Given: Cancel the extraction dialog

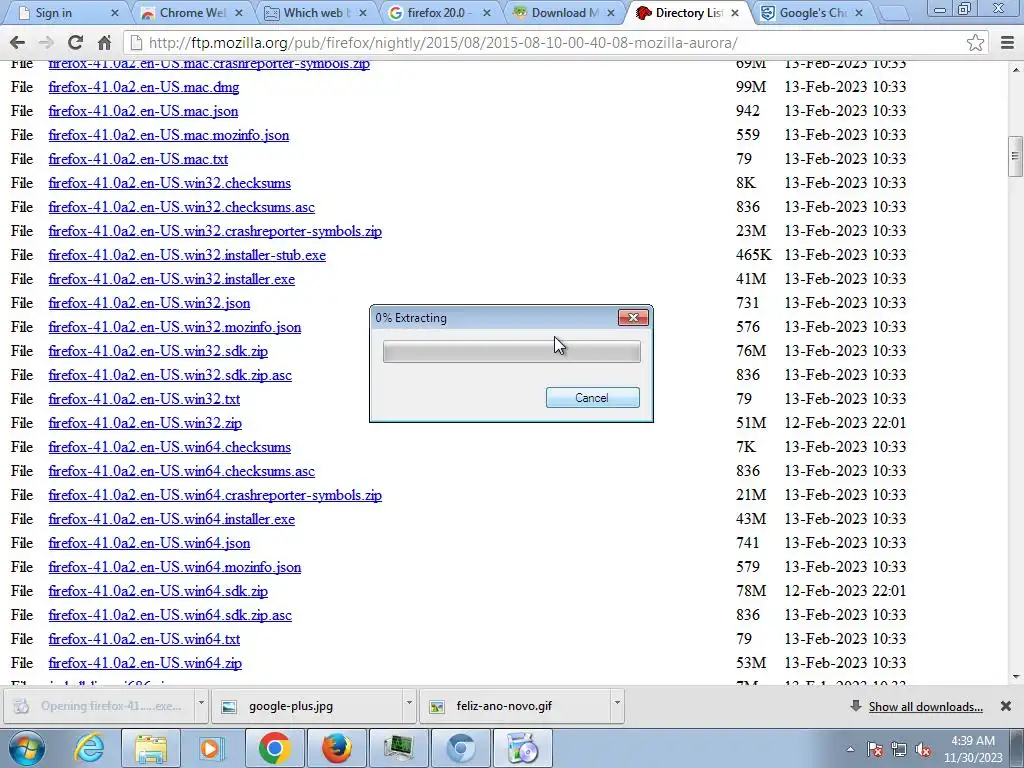Looking at the screenshot, I should (592, 398).
